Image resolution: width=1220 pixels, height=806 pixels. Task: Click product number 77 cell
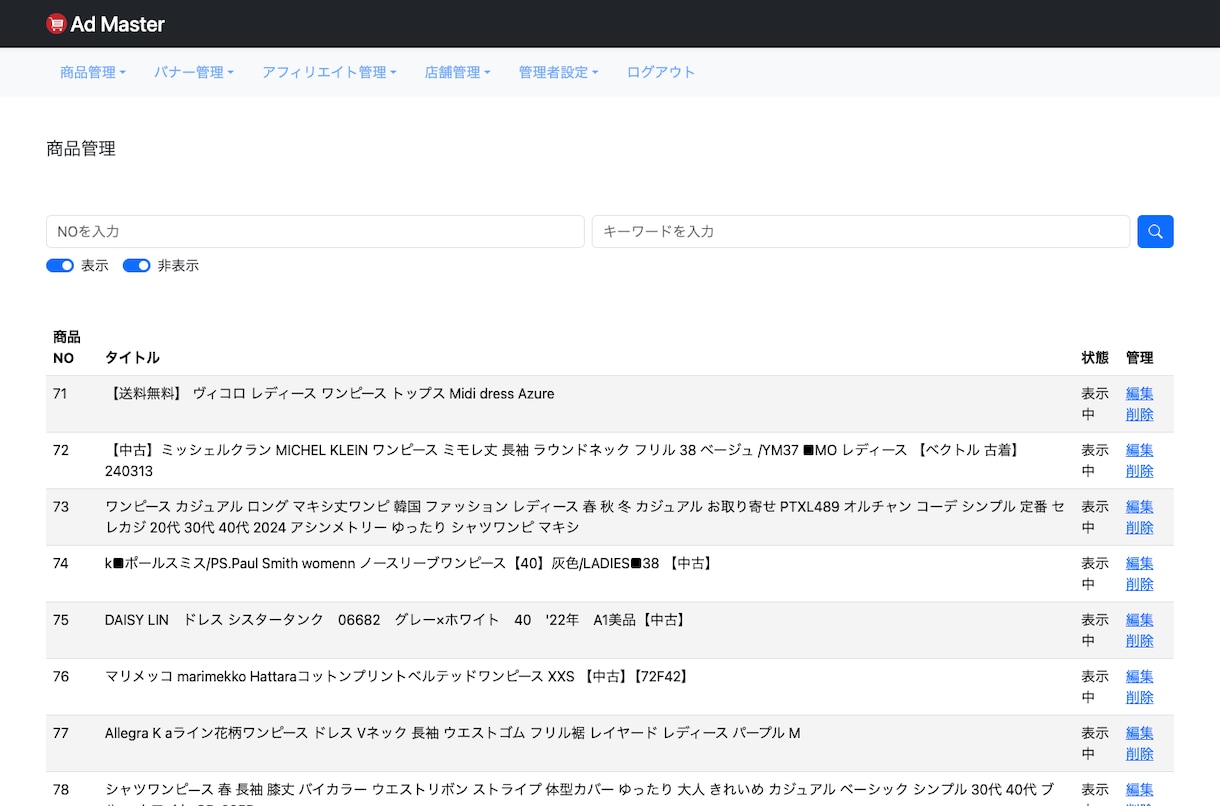coord(61,733)
